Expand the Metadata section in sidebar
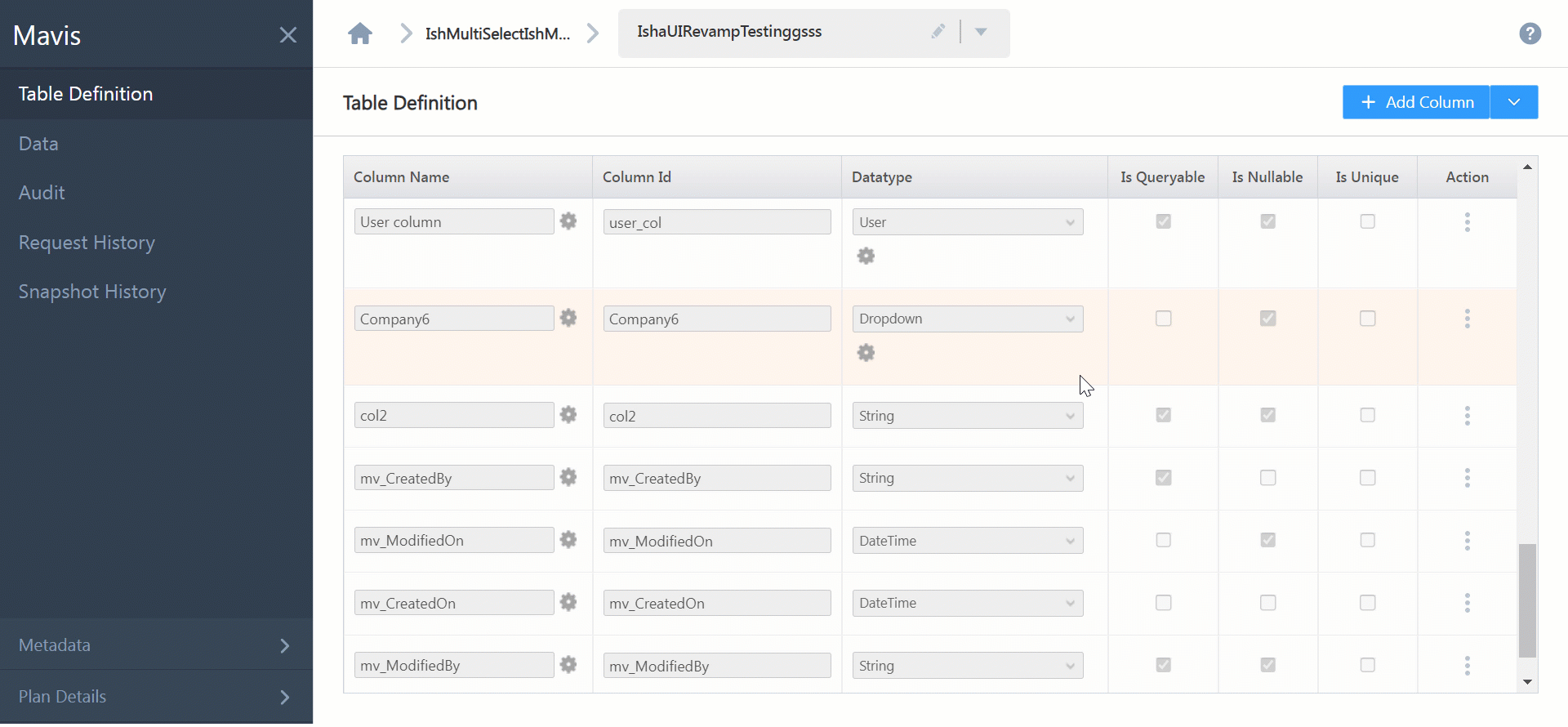This screenshot has width=1568, height=727. tap(156, 645)
